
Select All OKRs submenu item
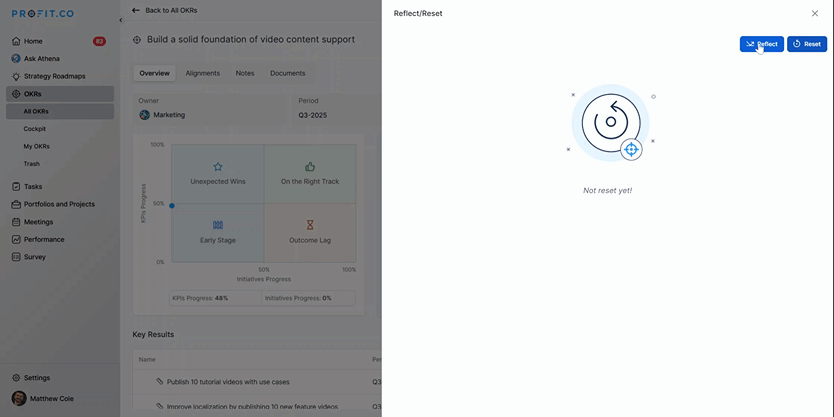point(60,111)
